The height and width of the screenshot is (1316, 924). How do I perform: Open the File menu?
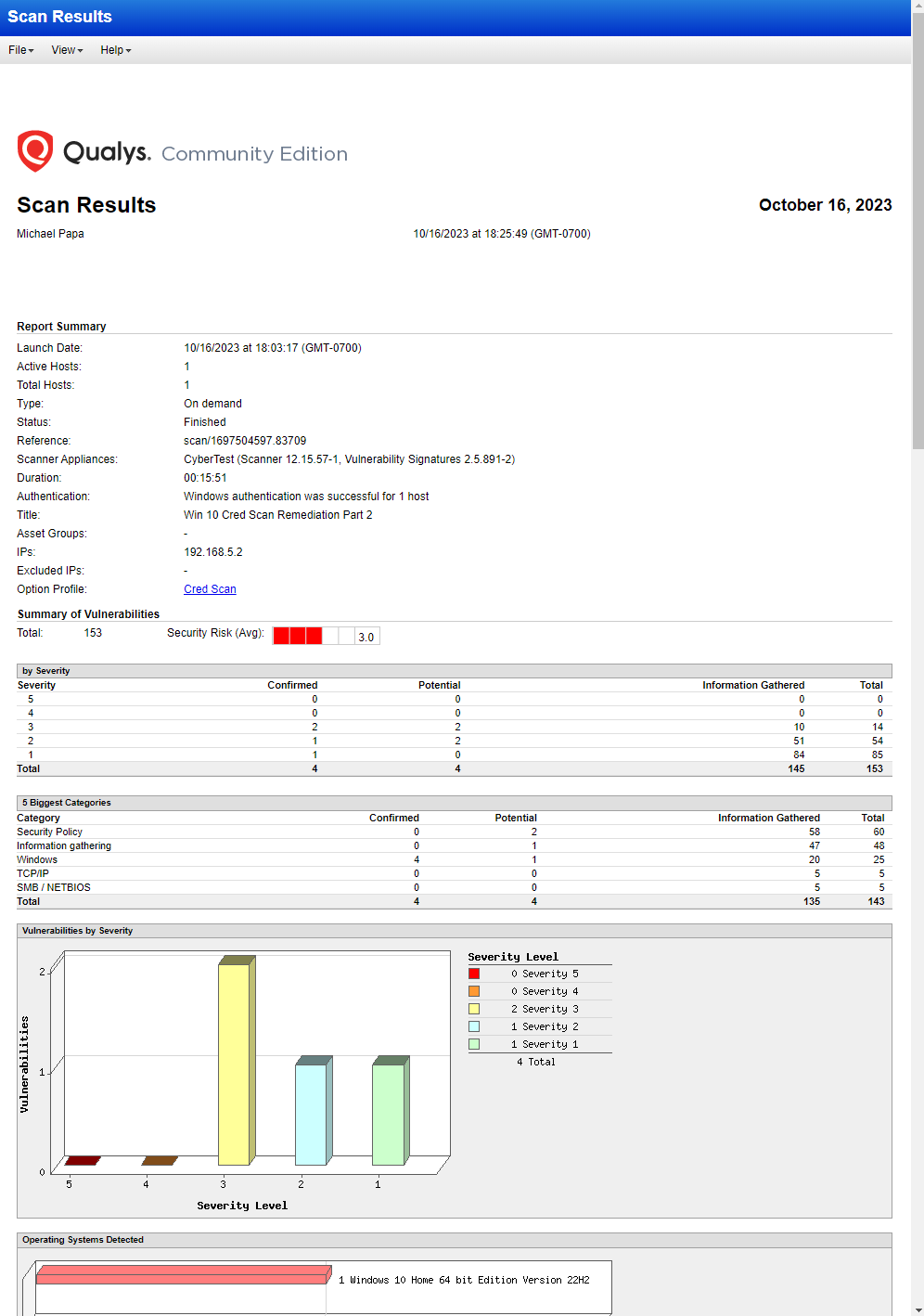[x=17, y=50]
